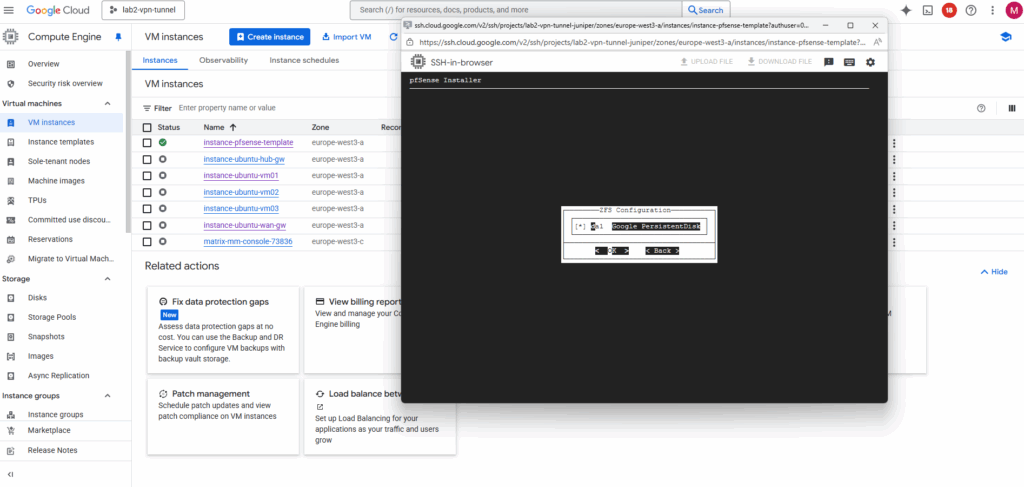Open the help question mark menu

[971, 10]
